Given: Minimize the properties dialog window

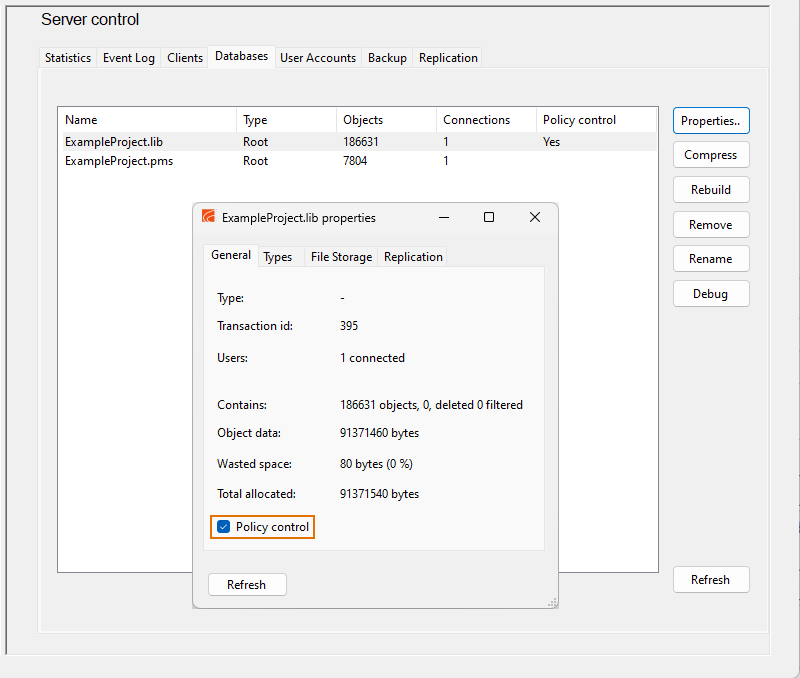Looking at the screenshot, I should tap(444, 217).
